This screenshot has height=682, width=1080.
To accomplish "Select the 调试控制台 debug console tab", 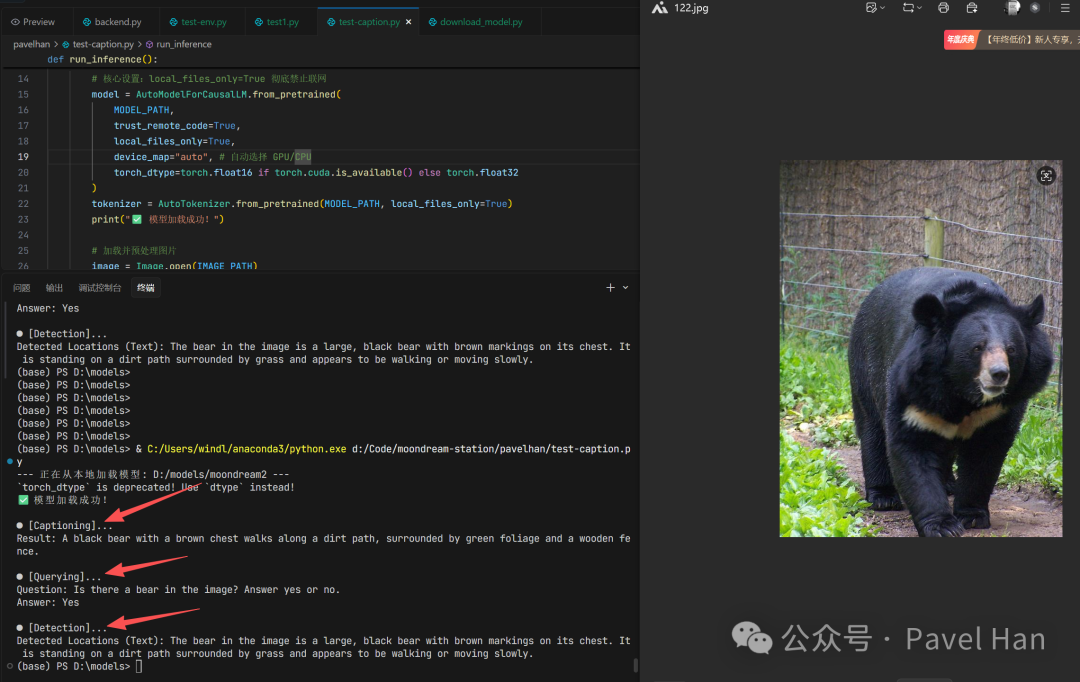I will tap(100, 288).
